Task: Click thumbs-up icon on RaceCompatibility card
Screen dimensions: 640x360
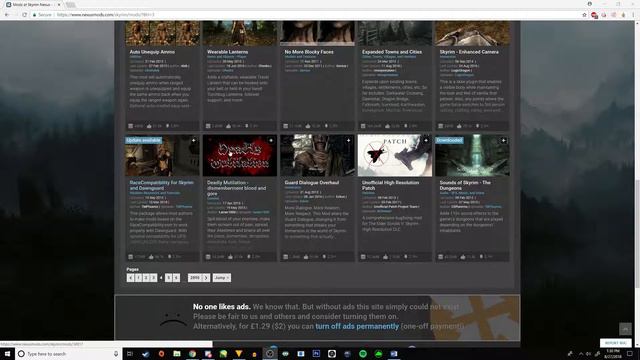Action: [x=151, y=257]
